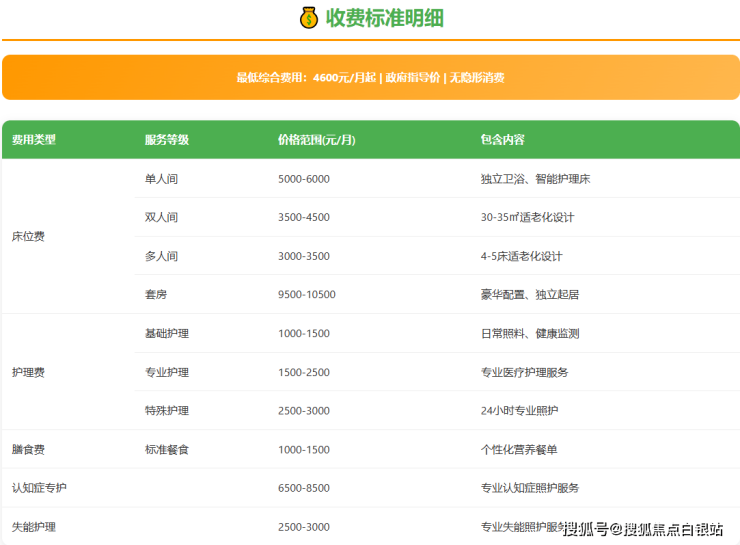The height and width of the screenshot is (545, 740).
Task: Select the 单人间 row cell
Action: tap(161, 179)
